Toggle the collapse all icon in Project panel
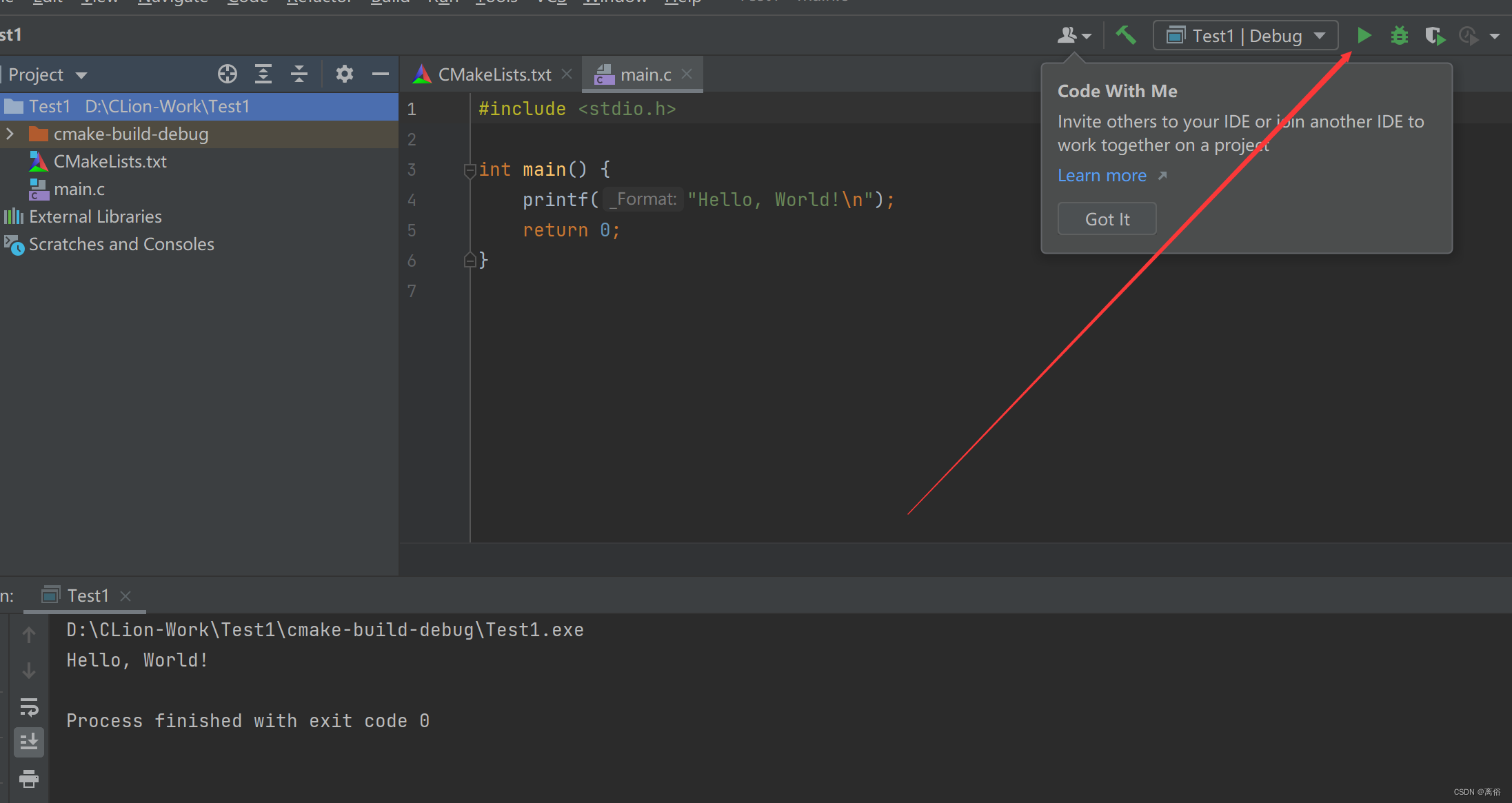The width and height of the screenshot is (1512, 803). 298,75
